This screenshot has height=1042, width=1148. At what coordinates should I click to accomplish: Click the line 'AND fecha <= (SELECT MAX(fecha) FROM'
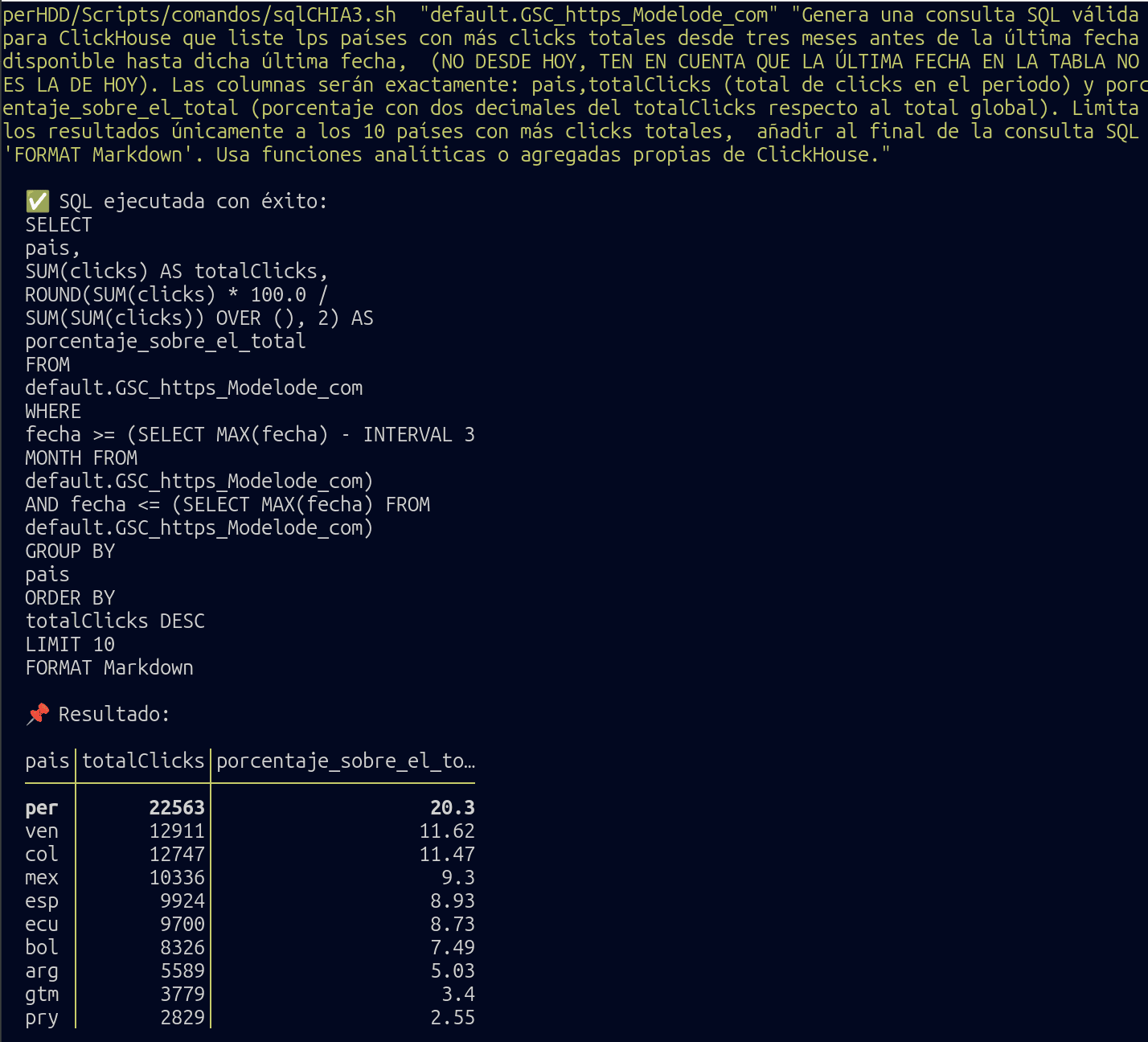228,505
